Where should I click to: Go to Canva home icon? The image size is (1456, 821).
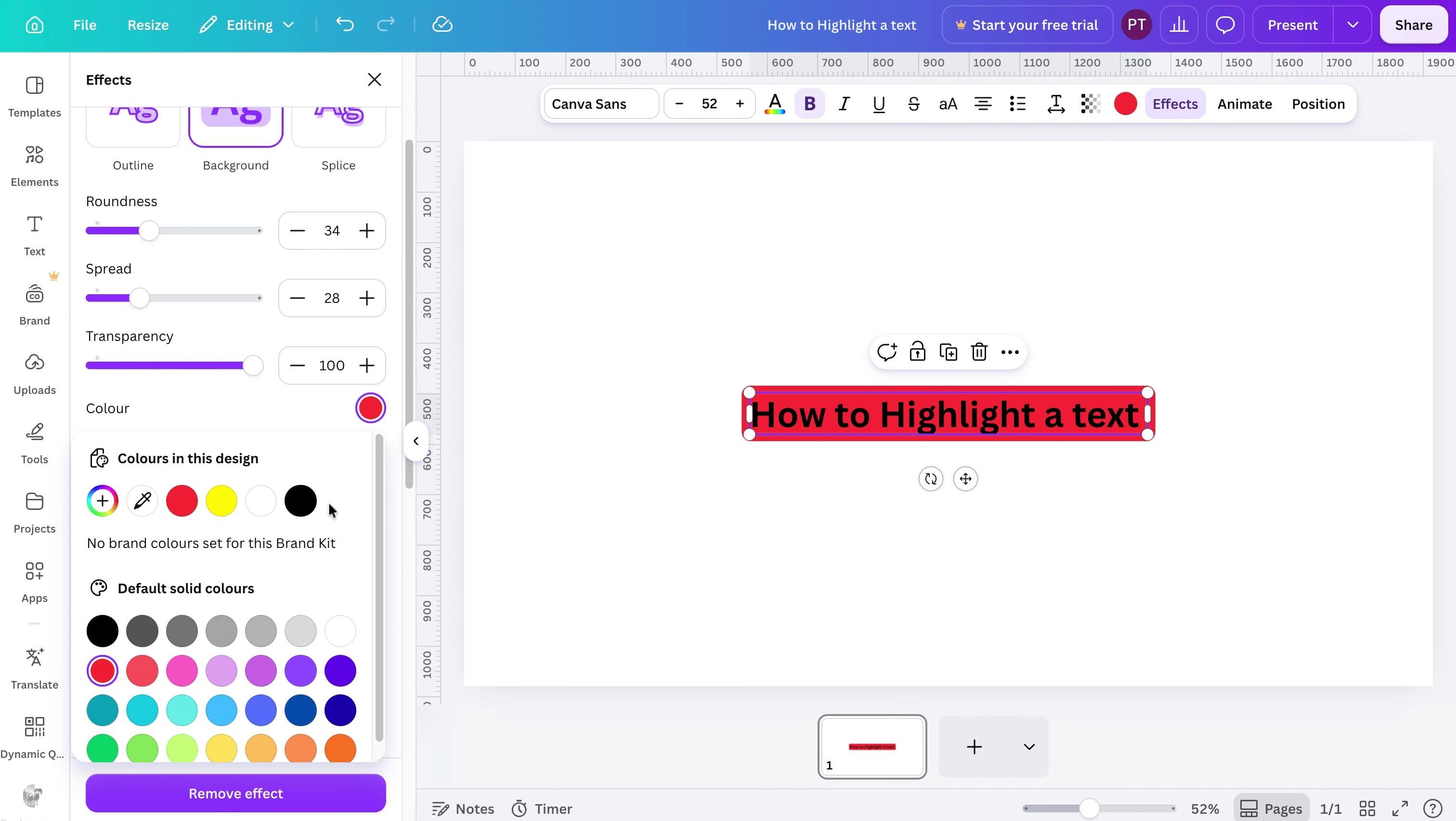point(35,25)
